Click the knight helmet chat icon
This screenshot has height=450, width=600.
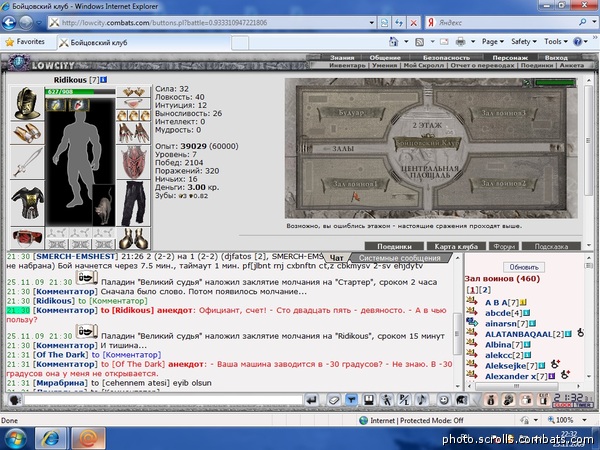[x=462, y=400]
